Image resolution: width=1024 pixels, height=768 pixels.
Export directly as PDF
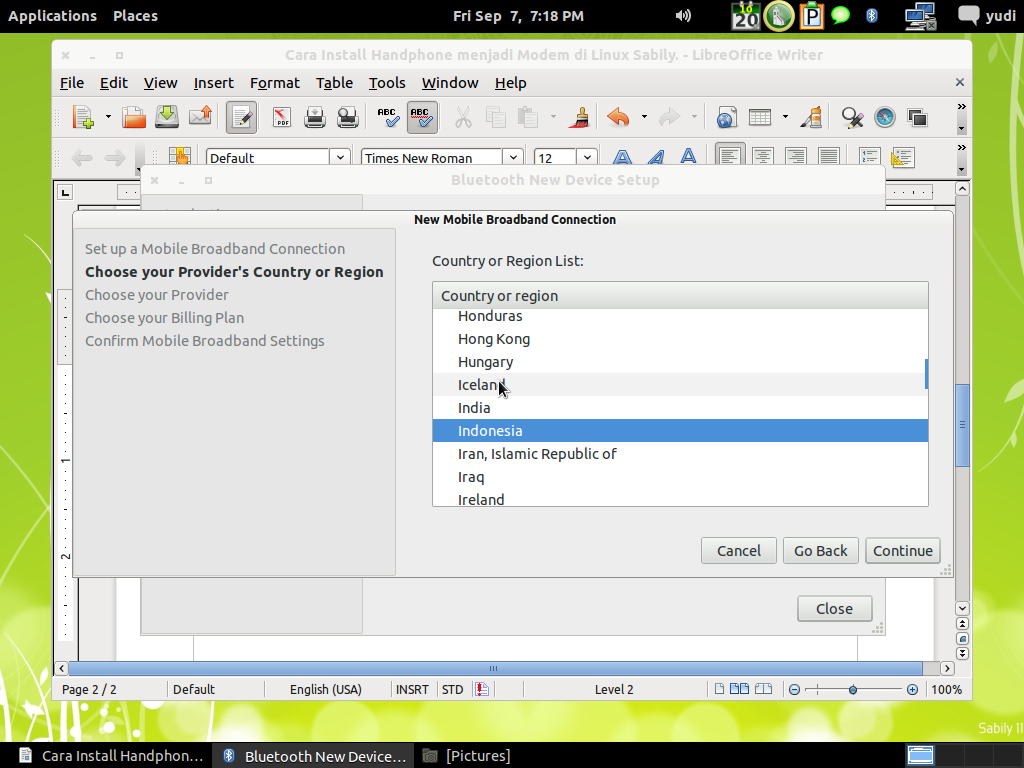pyautogui.click(x=281, y=118)
